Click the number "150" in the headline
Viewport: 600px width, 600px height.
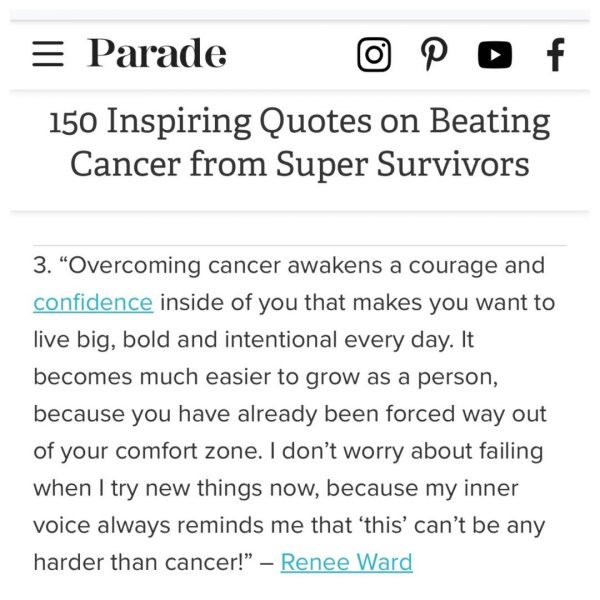[73, 122]
